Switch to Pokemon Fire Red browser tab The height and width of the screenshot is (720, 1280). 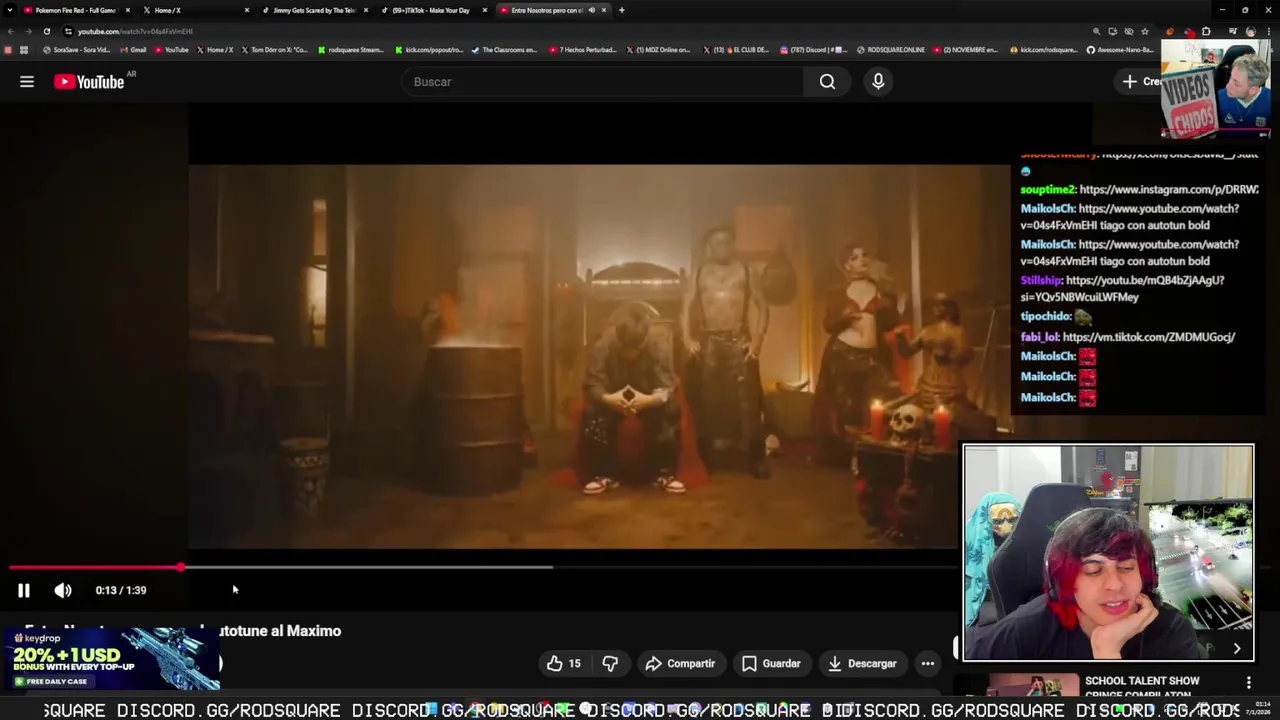point(76,10)
